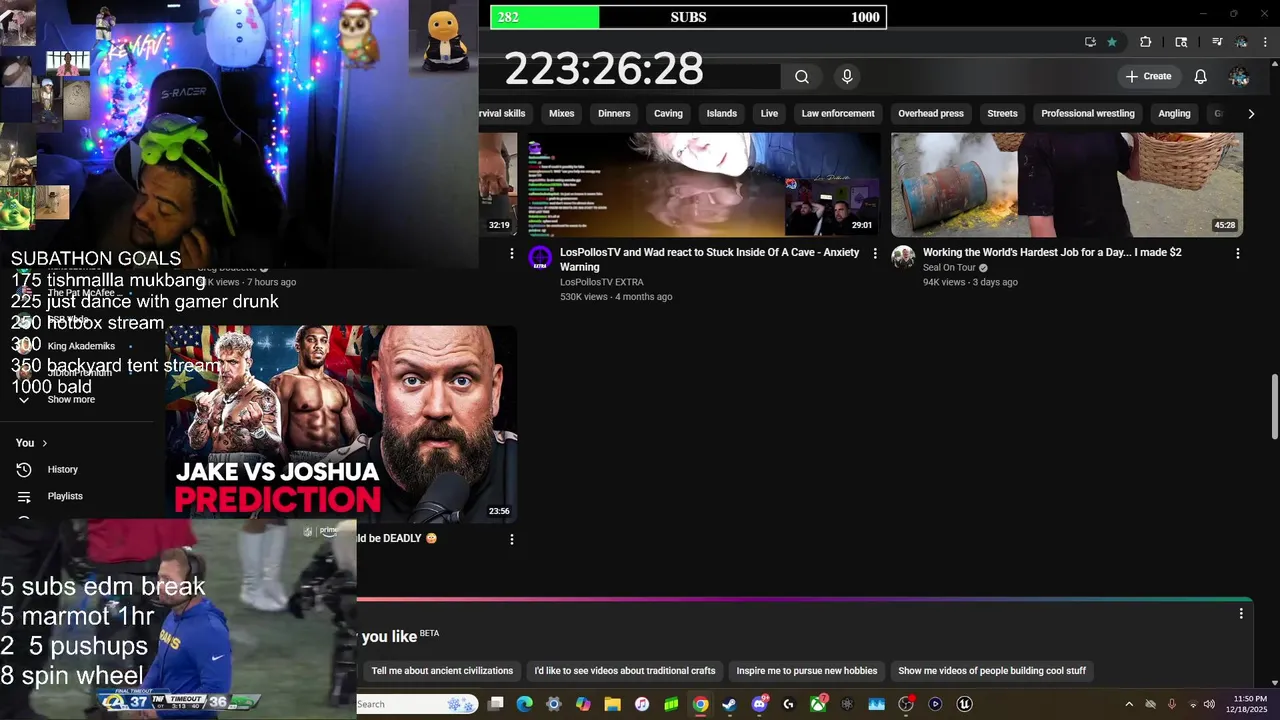Select the Streets filter chip
1280x720 pixels.
[x=1002, y=113]
